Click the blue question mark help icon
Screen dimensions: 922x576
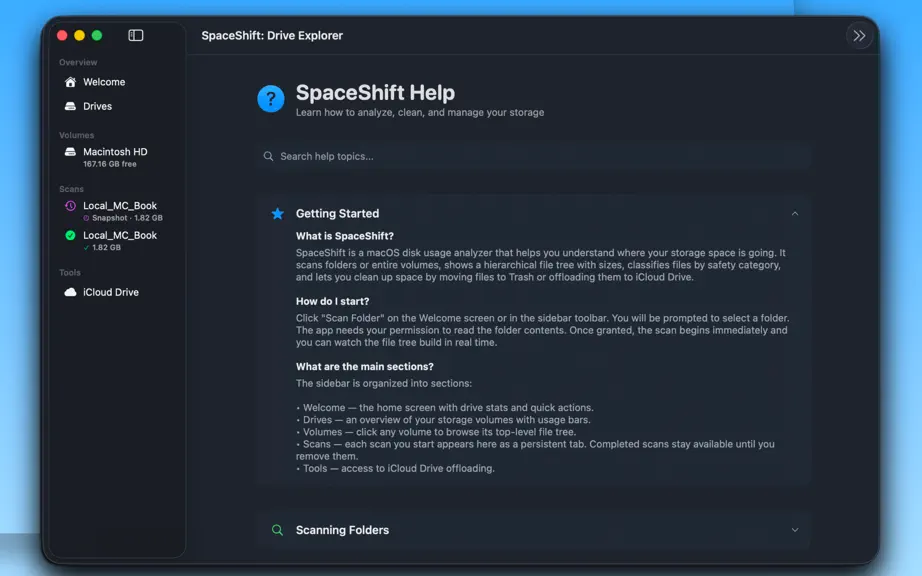[x=271, y=99]
